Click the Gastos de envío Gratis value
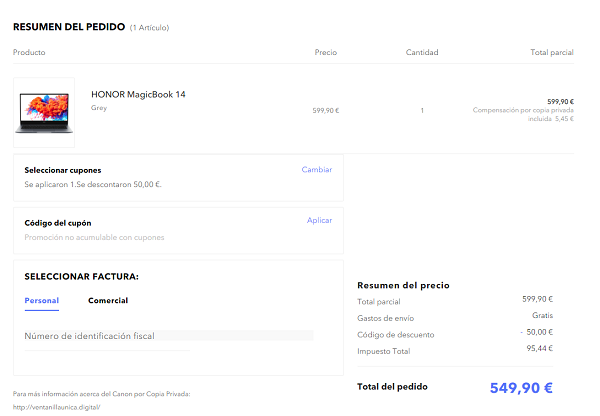The height and width of the screenshot is (416, 600). [x=542, y=315]
